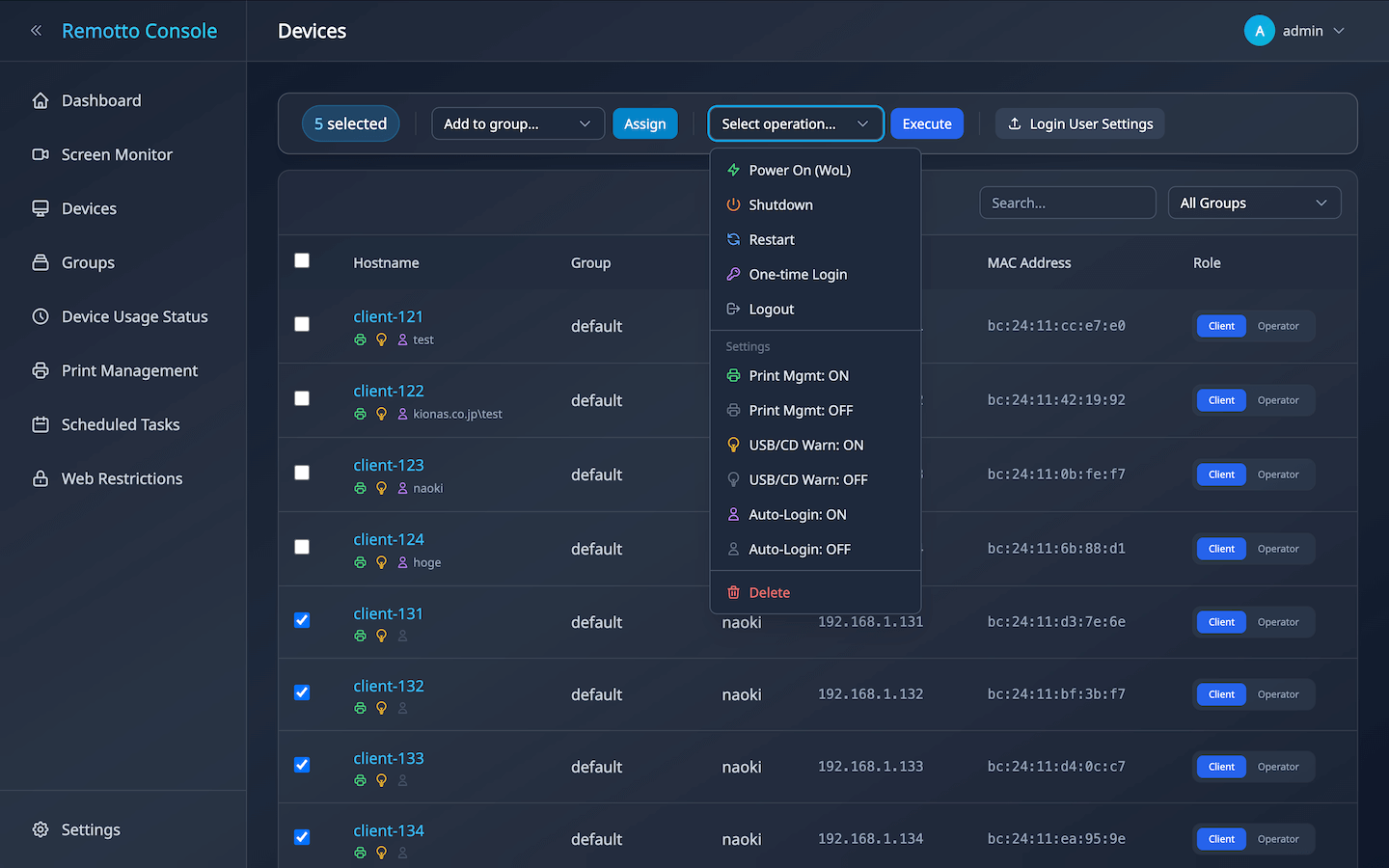This screenshot has width=1389, height=868.
Task: Close the Select operation dropdown
Action: pyautogui.click(x=795, y=123)
